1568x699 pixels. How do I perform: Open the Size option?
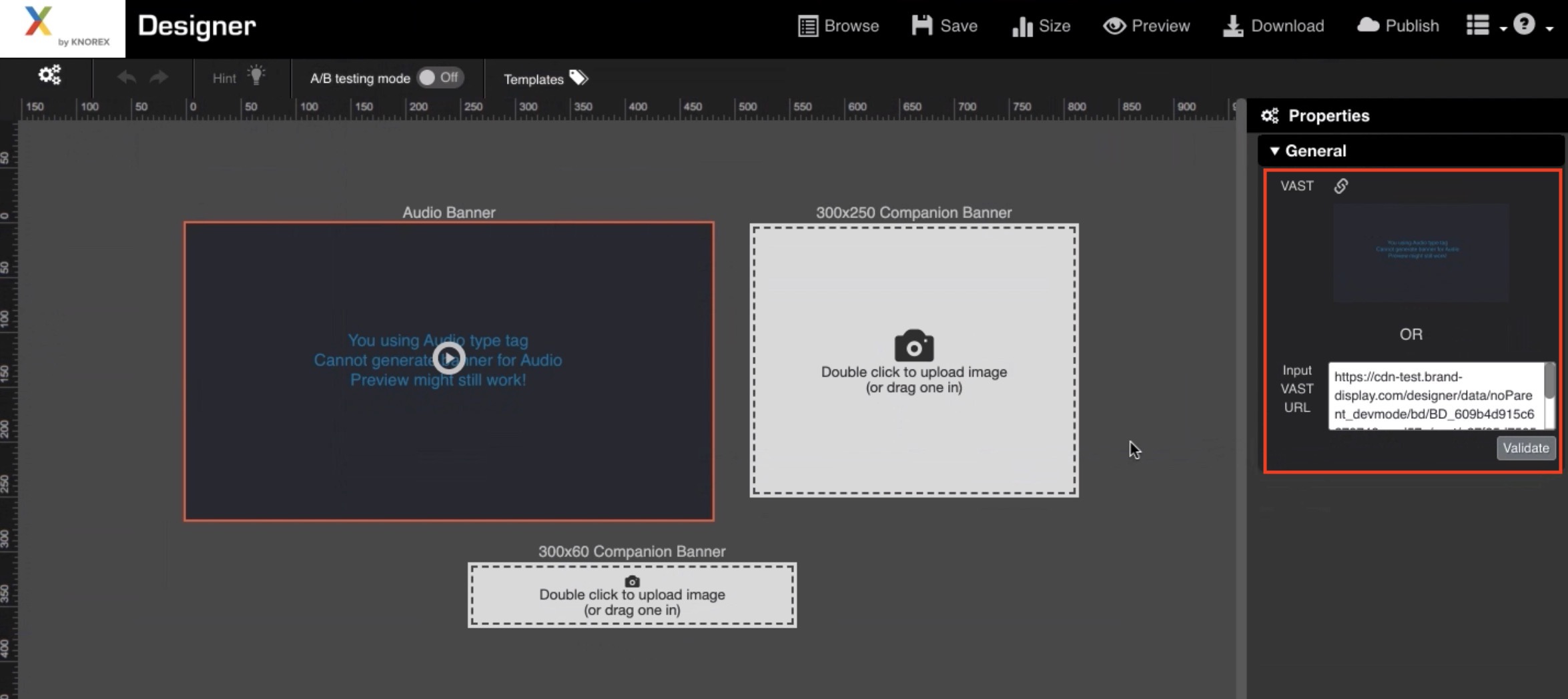[1041, 26]
